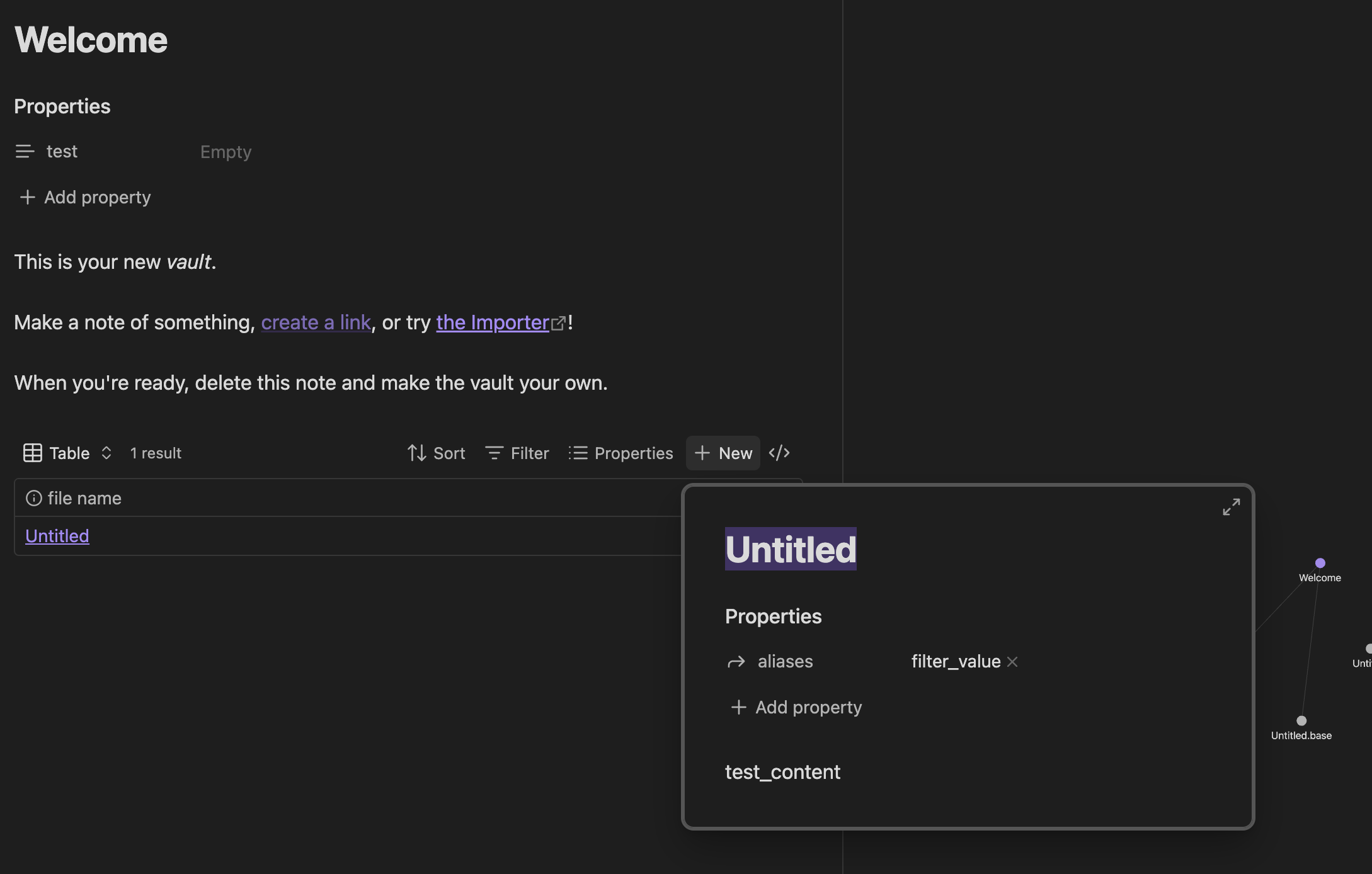This screenshot has height=874, width=1372.
Task: Click the Untitled.base graph node
Action: tap(1301, 721)
